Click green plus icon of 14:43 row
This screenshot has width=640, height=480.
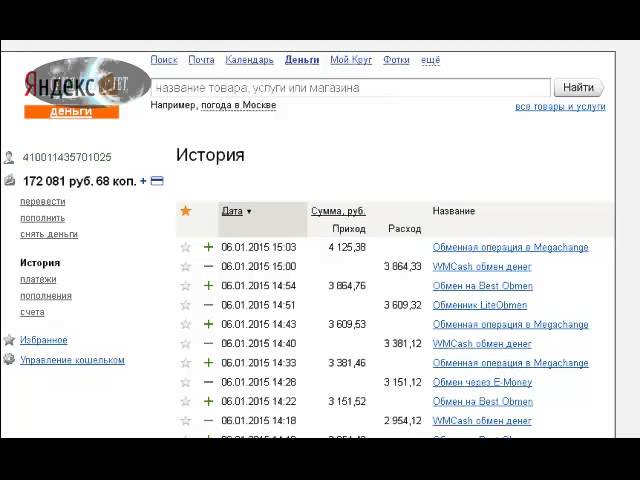tap(209, 324)
